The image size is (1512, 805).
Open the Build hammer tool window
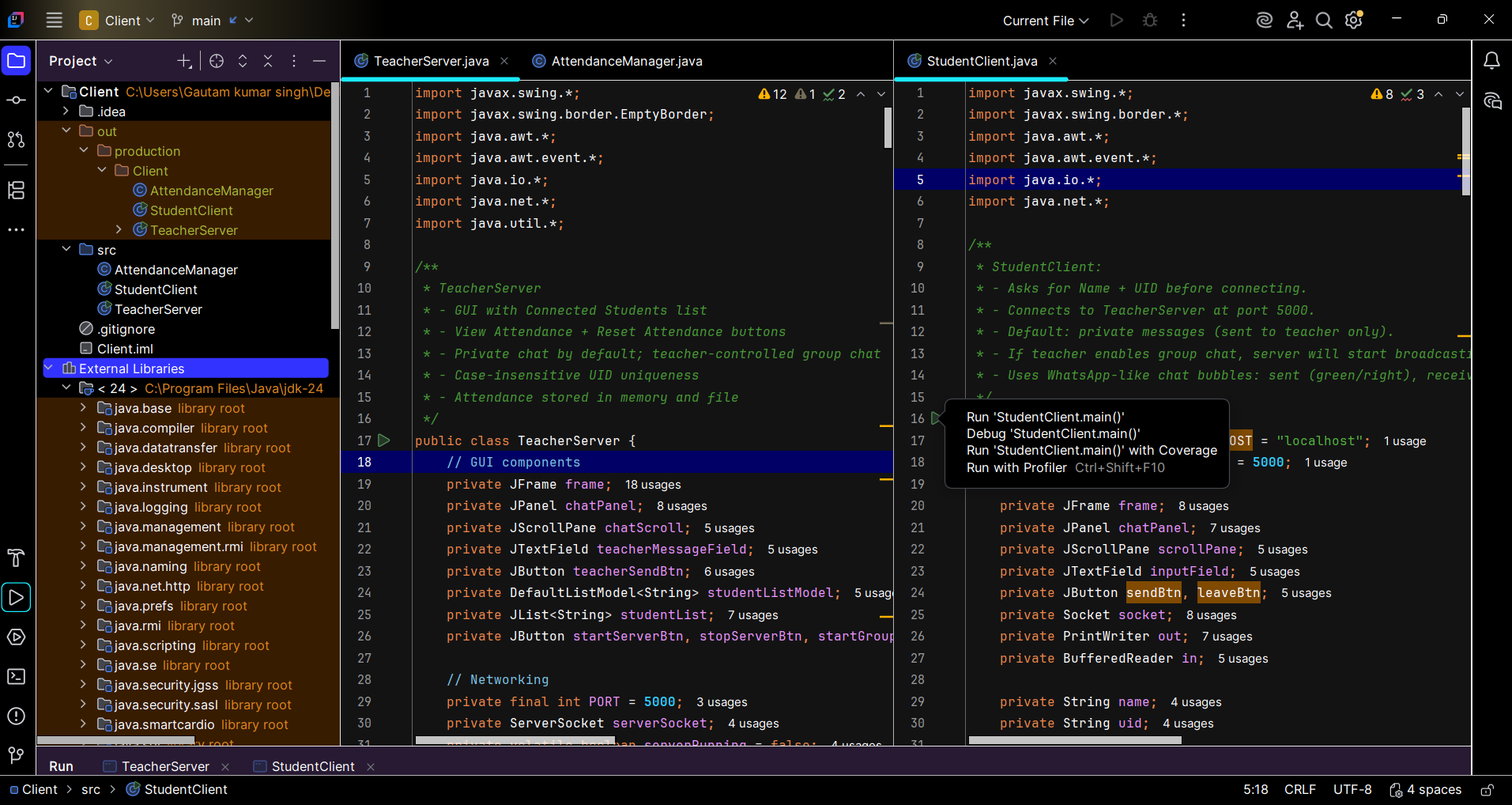[17, 558]
